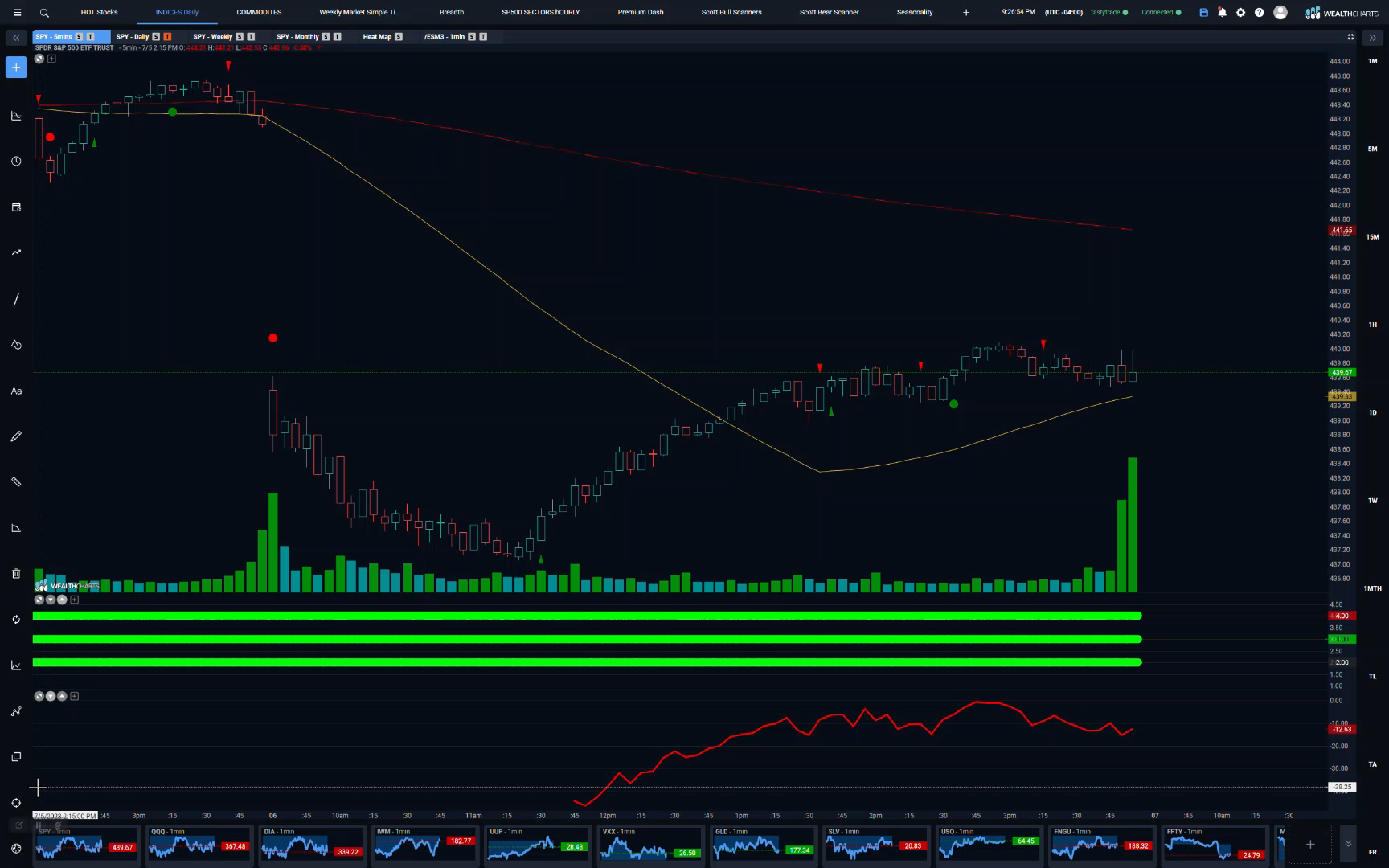1389x868 pixels.
Task: Open the clock history tool in sidebar
Action: tap(16, 161)
